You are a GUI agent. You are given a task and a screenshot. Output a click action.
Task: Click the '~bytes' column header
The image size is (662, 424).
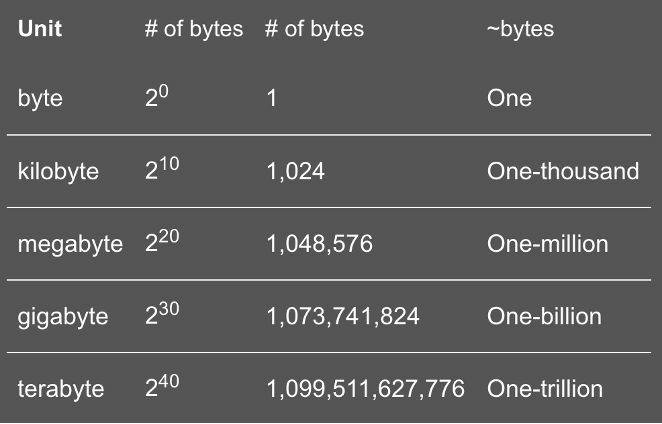(x=520, y=29)
